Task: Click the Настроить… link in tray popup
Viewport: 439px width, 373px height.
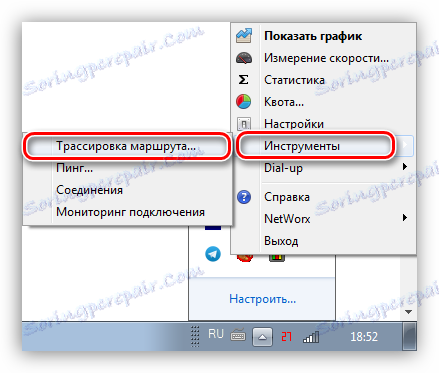Action: point(263,299)
